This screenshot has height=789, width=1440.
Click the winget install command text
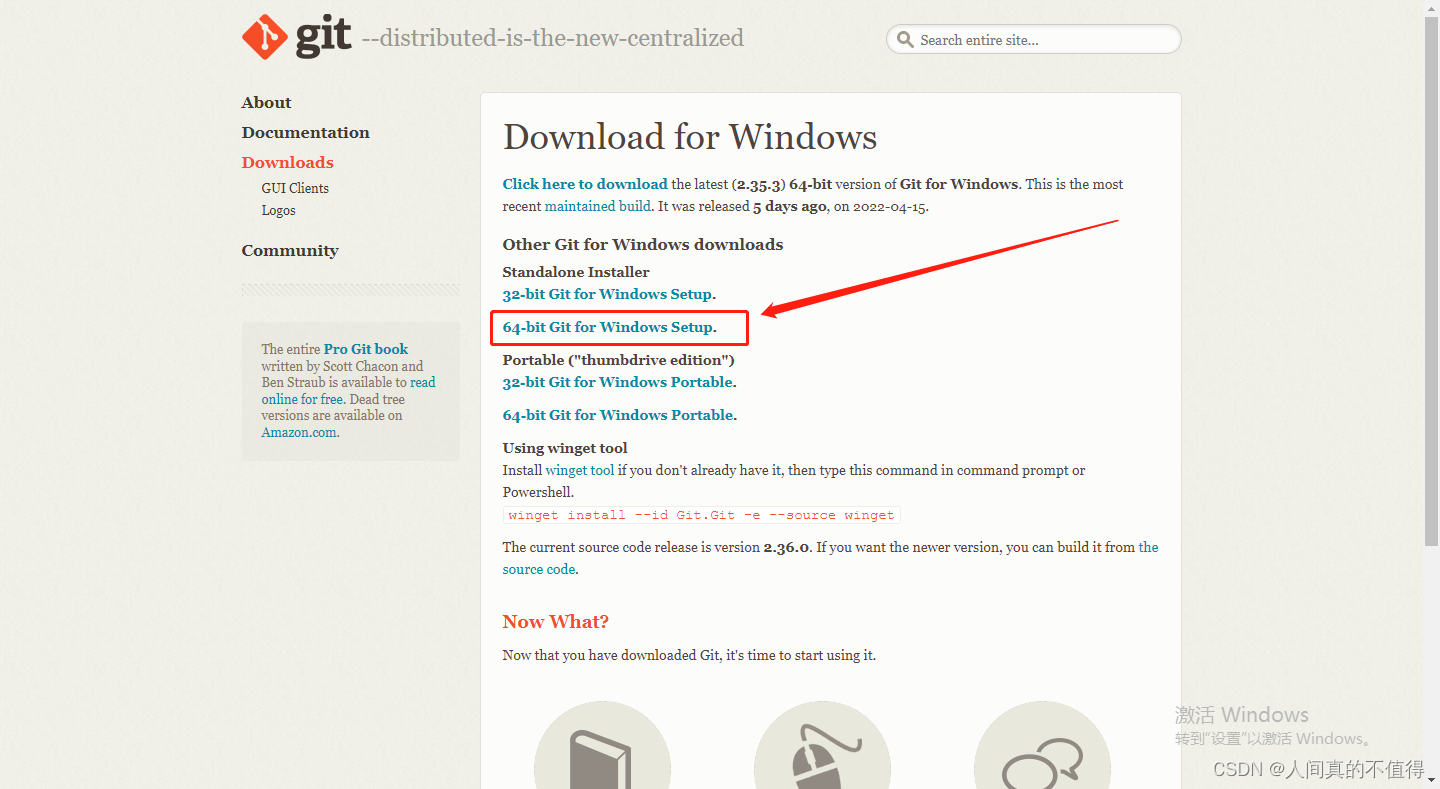pos(701,515)
